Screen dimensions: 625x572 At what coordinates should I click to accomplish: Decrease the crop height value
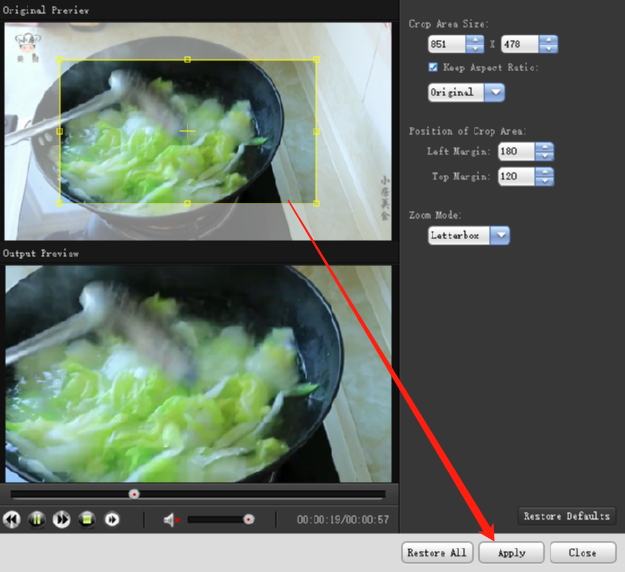pos(548,49)
